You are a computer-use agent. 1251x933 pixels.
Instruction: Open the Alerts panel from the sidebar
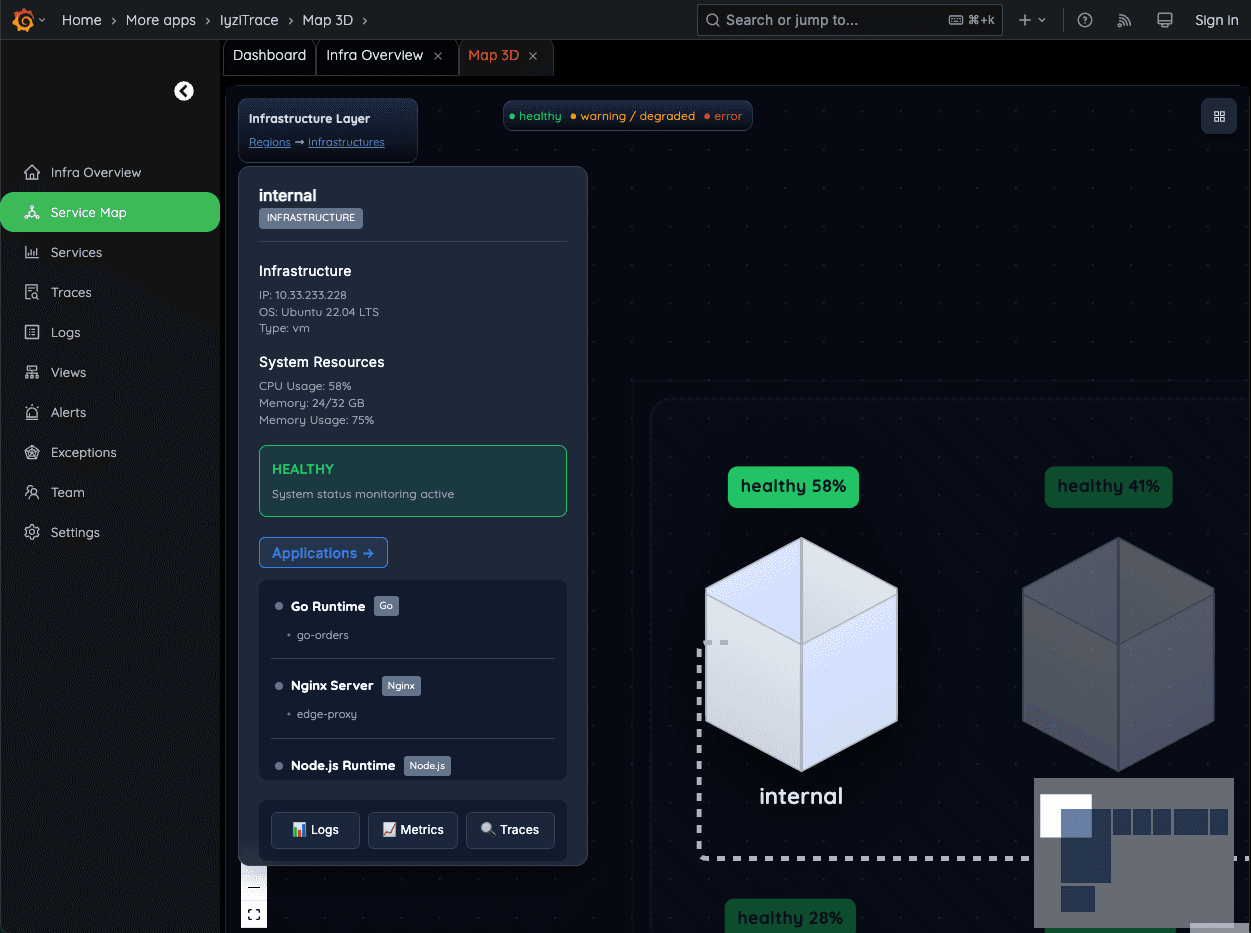68,412
